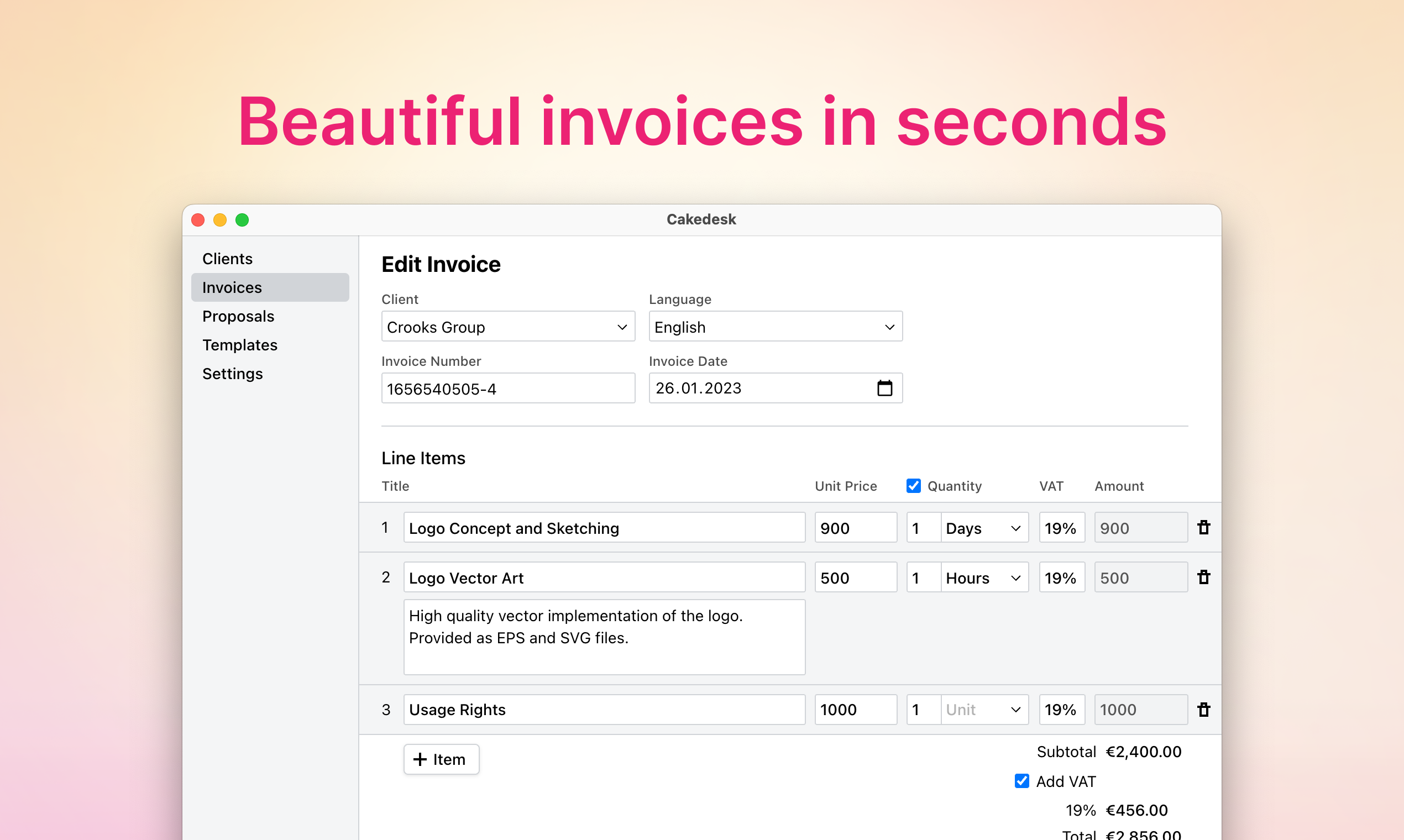The image size is (1404, 840).
Task: Click the green maximize window button
Action: pyautogui.click(x=242, y=220)
